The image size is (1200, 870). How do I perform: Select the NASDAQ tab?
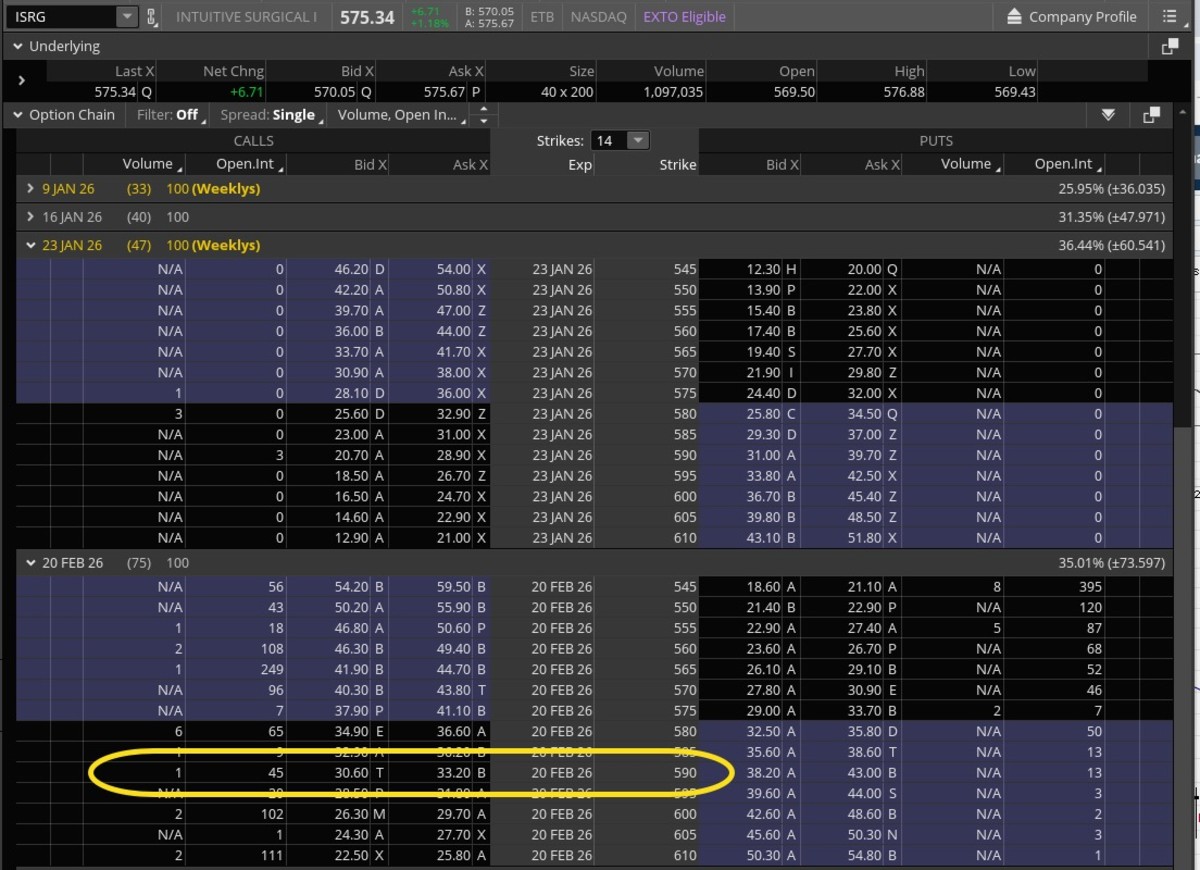[x=598, y=16]
